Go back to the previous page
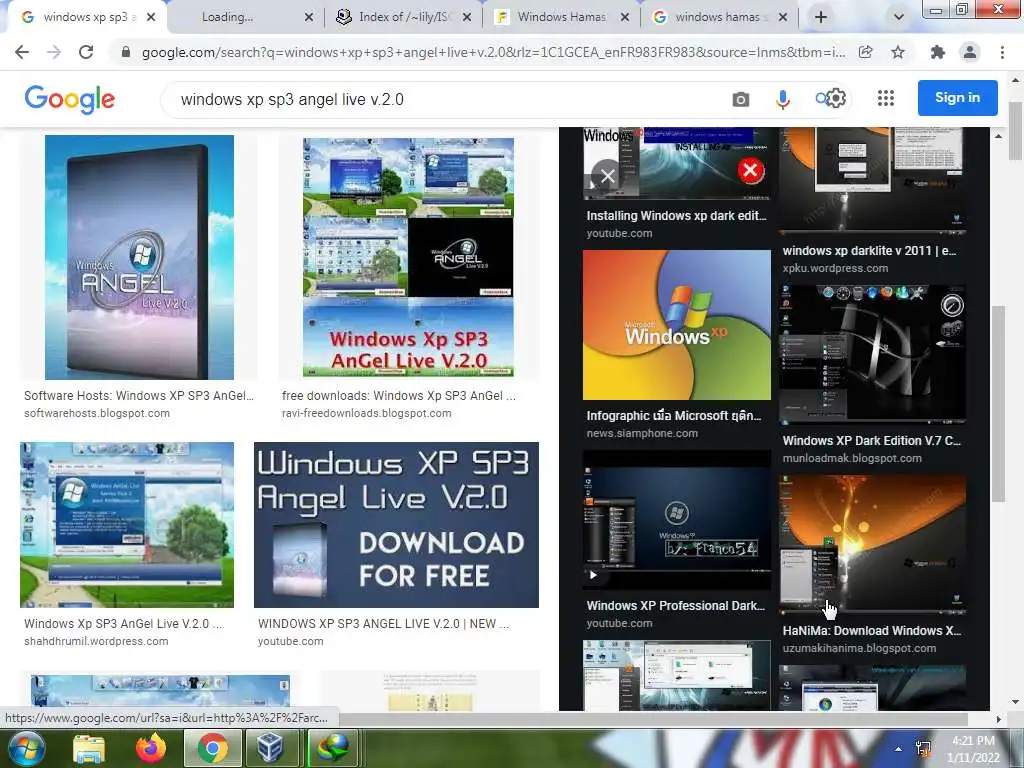1024x768 pixels. [22, 52]
